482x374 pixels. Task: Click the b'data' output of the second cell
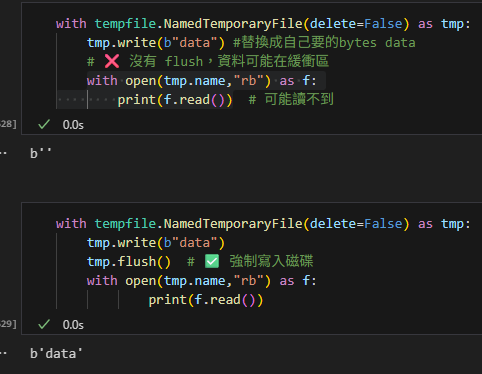56,354
